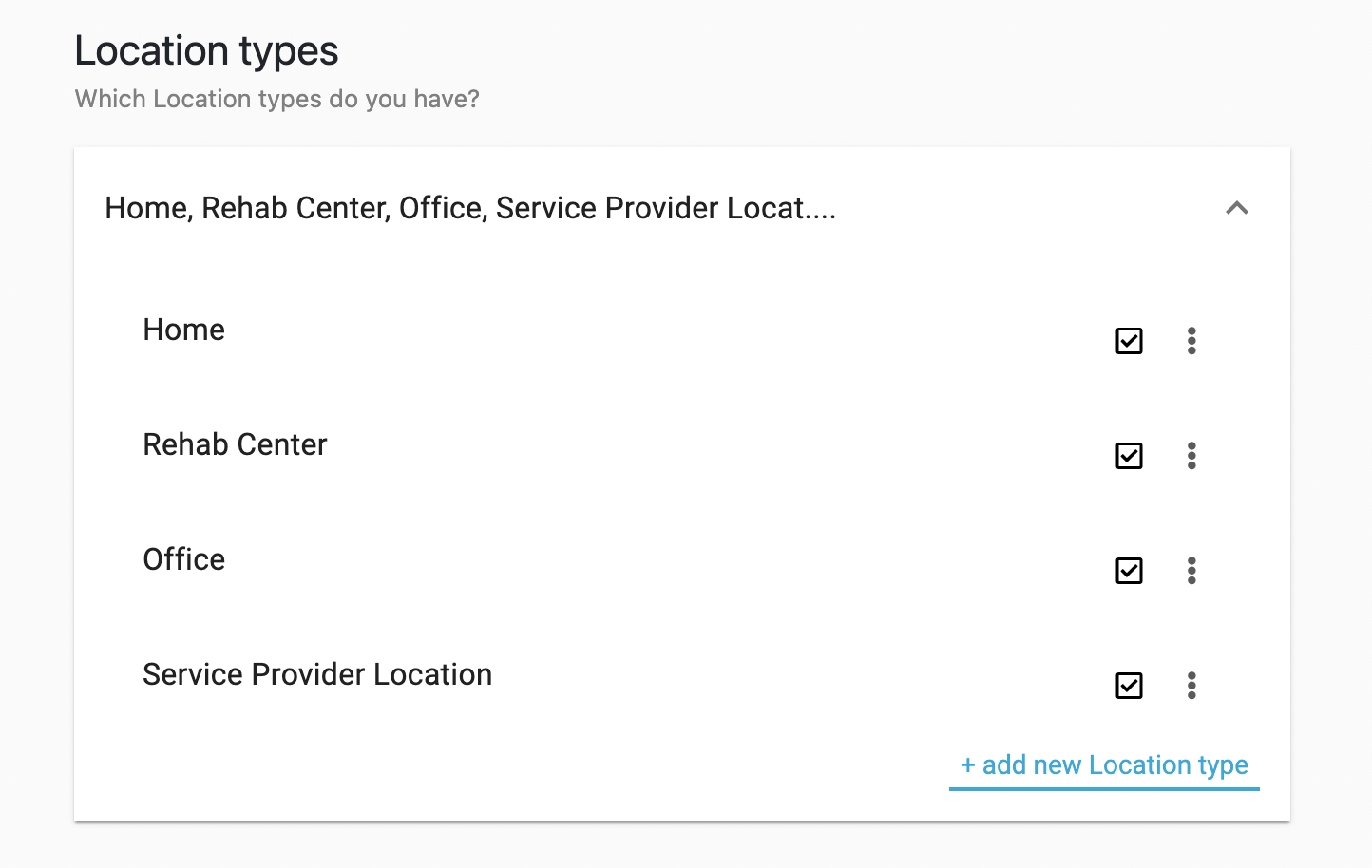
Task: Click the blue underline beneath the add link
Action: point(1104,788)
